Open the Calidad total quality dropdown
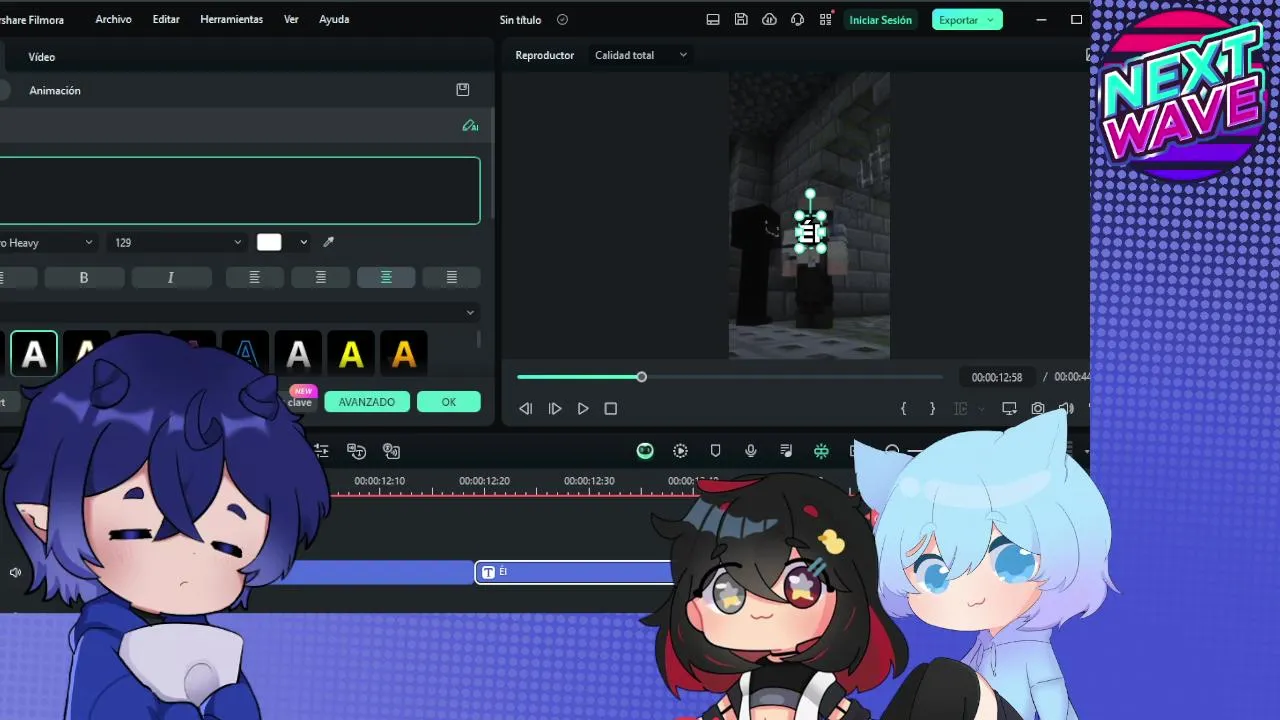The width and height of the screenshot is (1280, 720). click(x=641, y=55)
